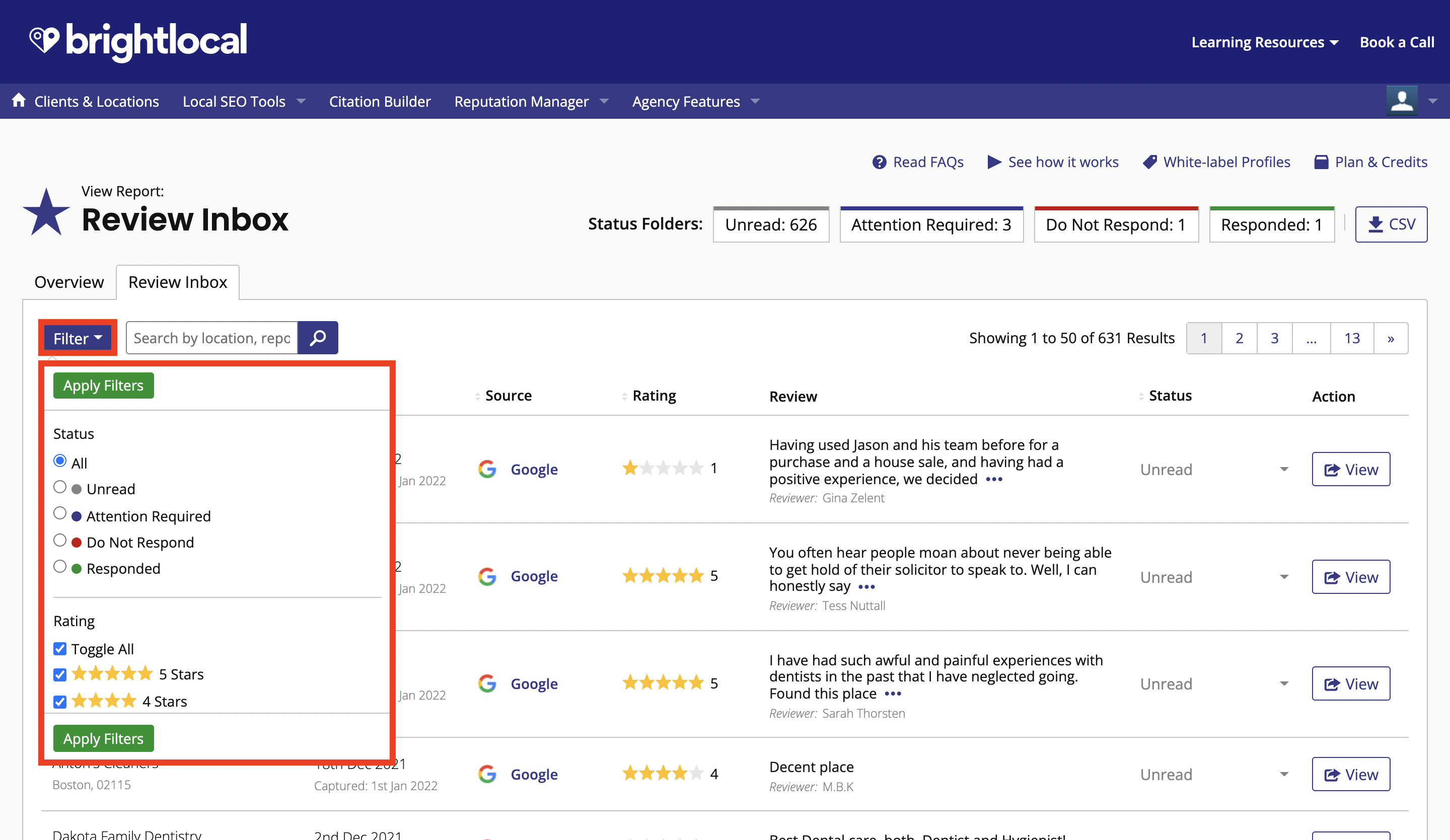Click the tag icon beside White-label Profiles
This screenshot has width=1450, height=840.
[1149, 162]
